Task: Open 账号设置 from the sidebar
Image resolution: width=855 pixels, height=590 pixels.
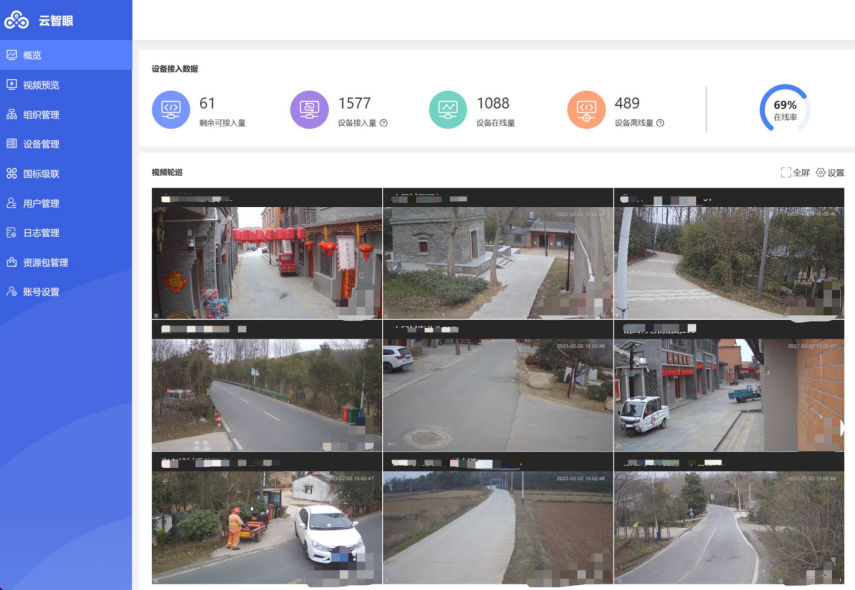Action: 41,292
